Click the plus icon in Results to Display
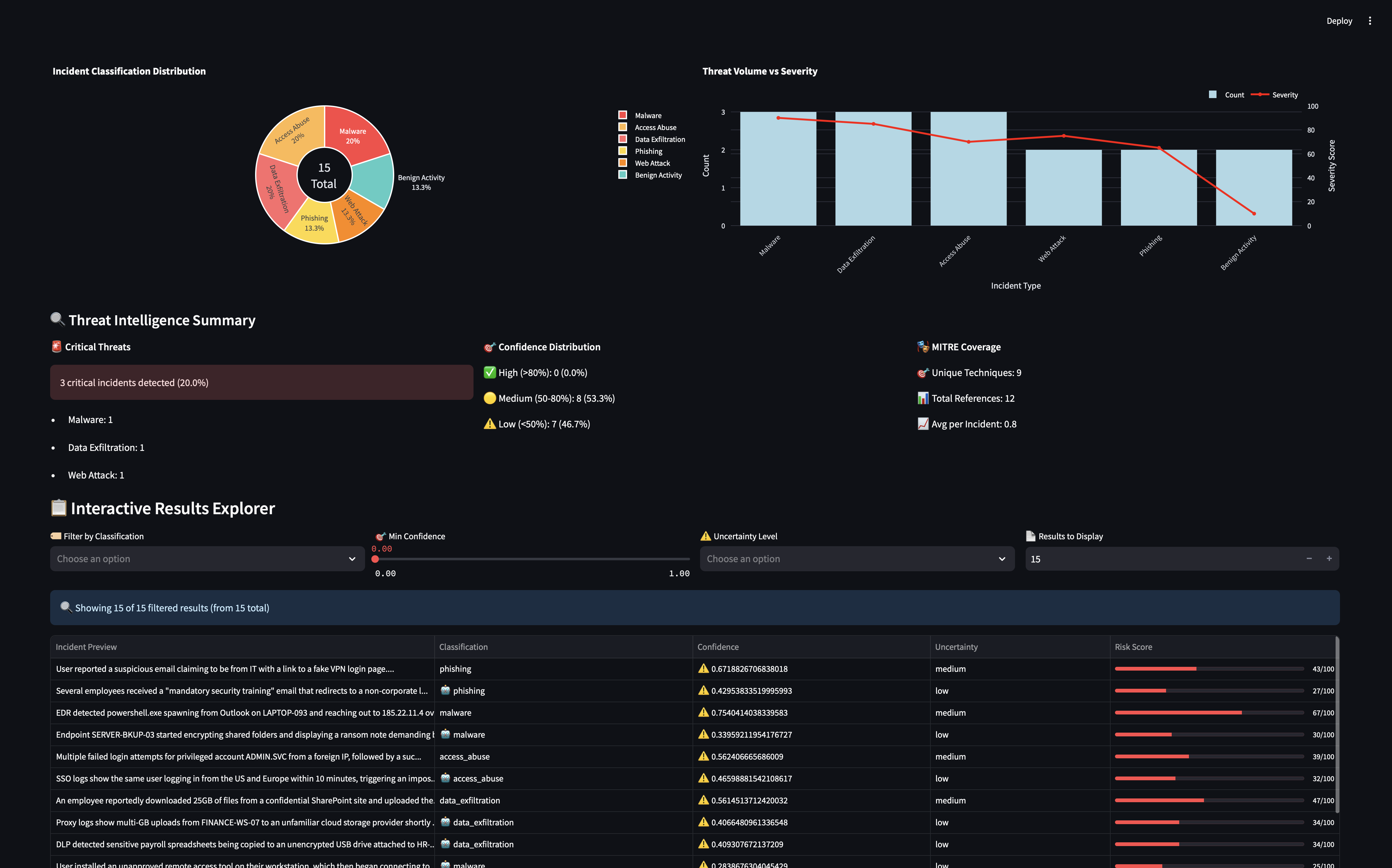 [1329, 559]
